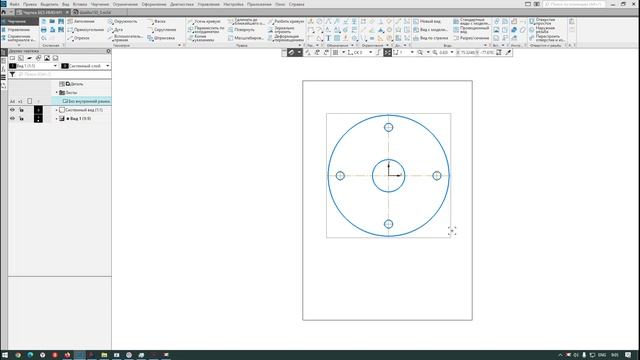640x360 pixels.
Task: Click the Вид с модели tool
Action: (x=430, y=30)
